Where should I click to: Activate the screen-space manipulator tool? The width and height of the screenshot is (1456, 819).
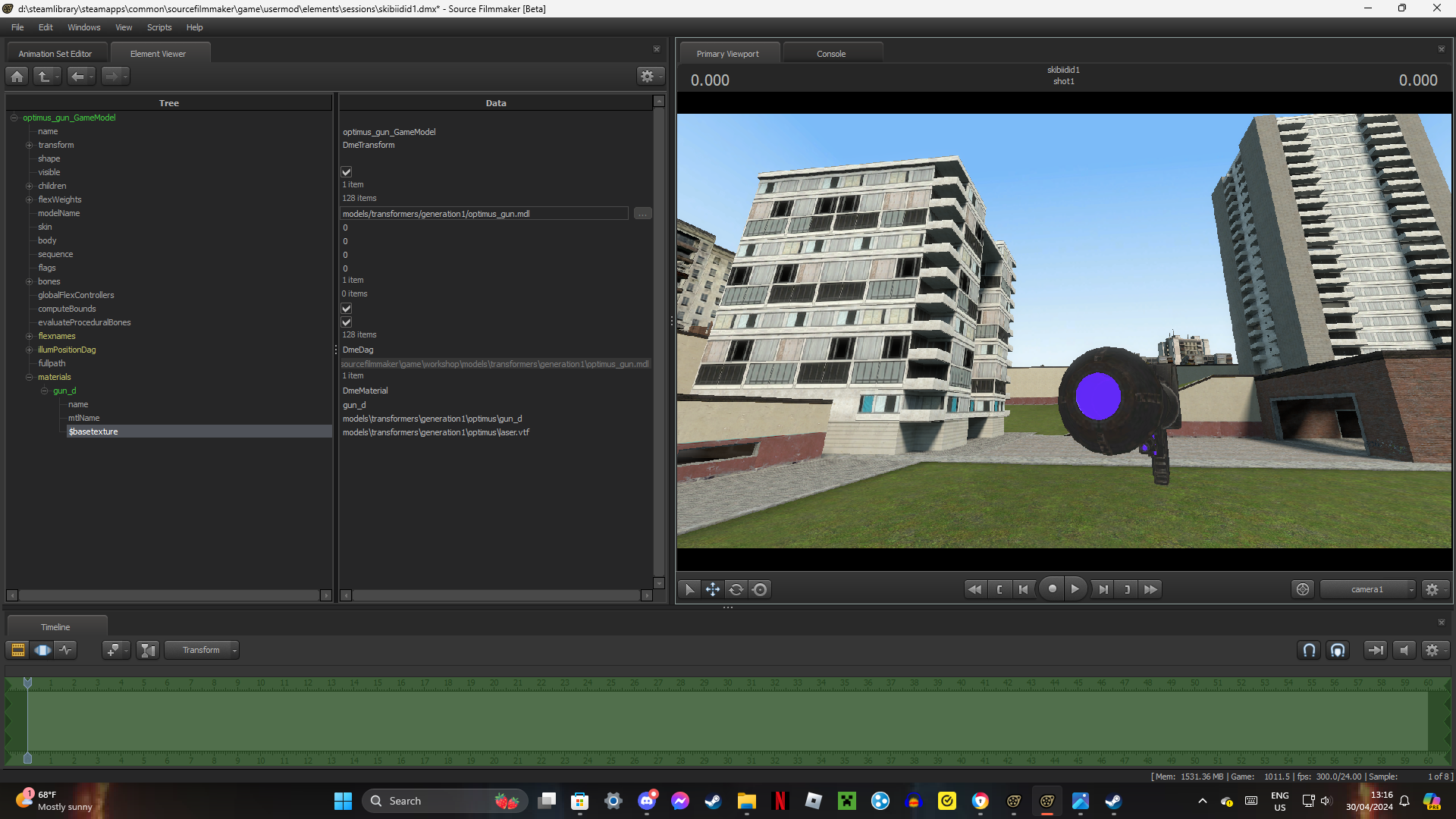tap(760, 589)
